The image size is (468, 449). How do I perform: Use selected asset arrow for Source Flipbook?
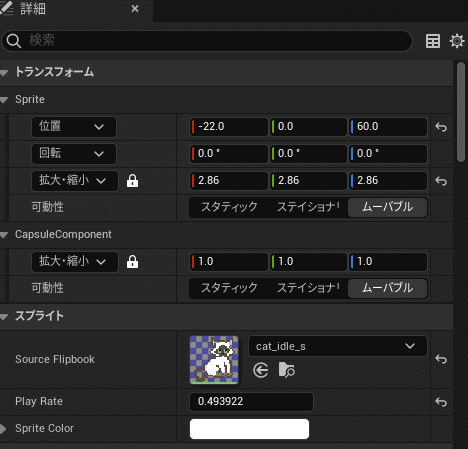tap(260, 370)
